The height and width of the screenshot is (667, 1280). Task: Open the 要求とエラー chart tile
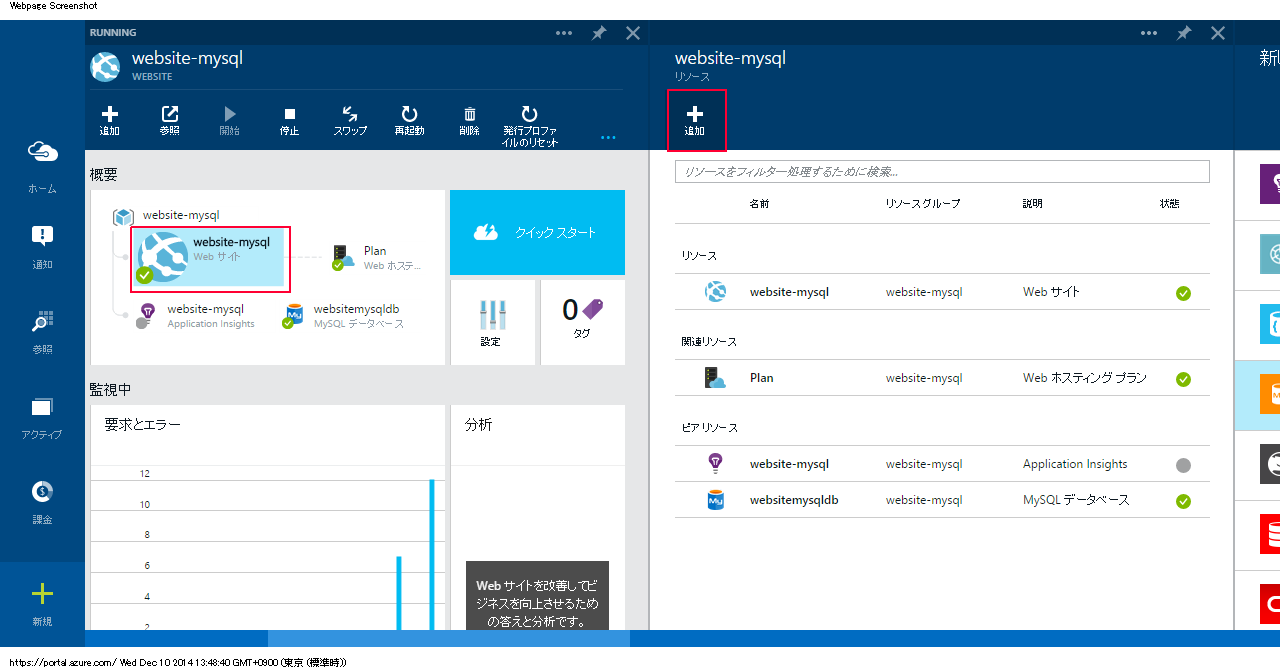268,517
